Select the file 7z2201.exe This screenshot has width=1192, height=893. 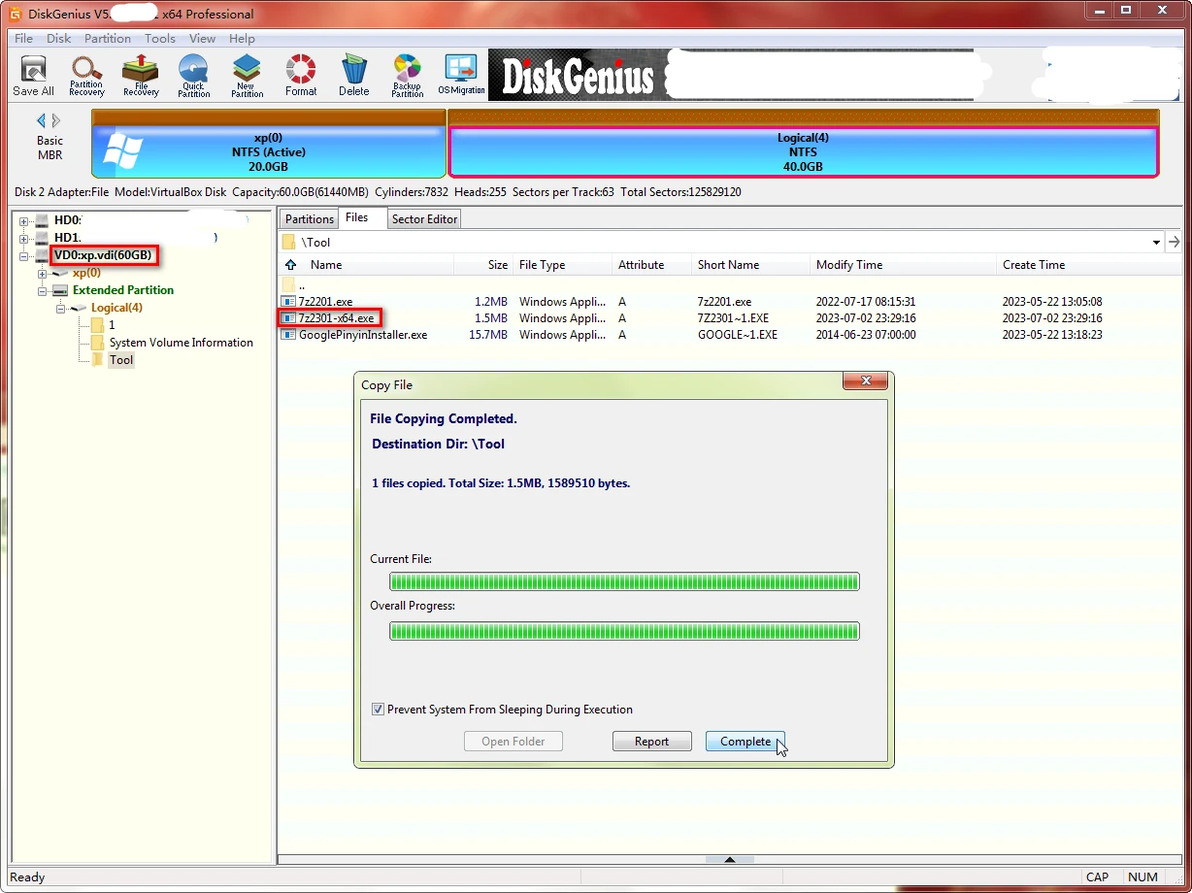(x=325, y=302)
